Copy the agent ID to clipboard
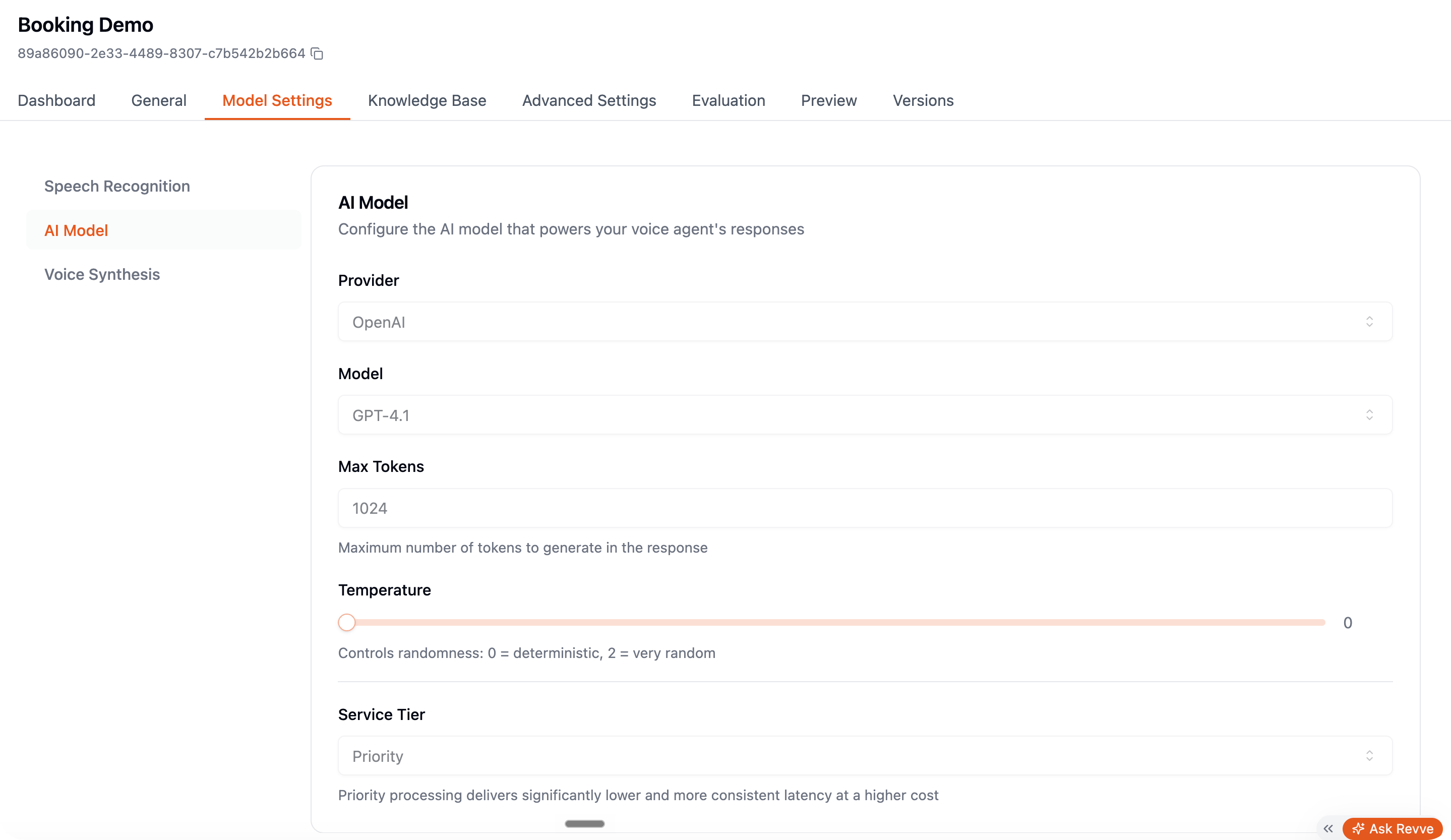Viewport: 1451px width, 840px height. click(317, 53)
